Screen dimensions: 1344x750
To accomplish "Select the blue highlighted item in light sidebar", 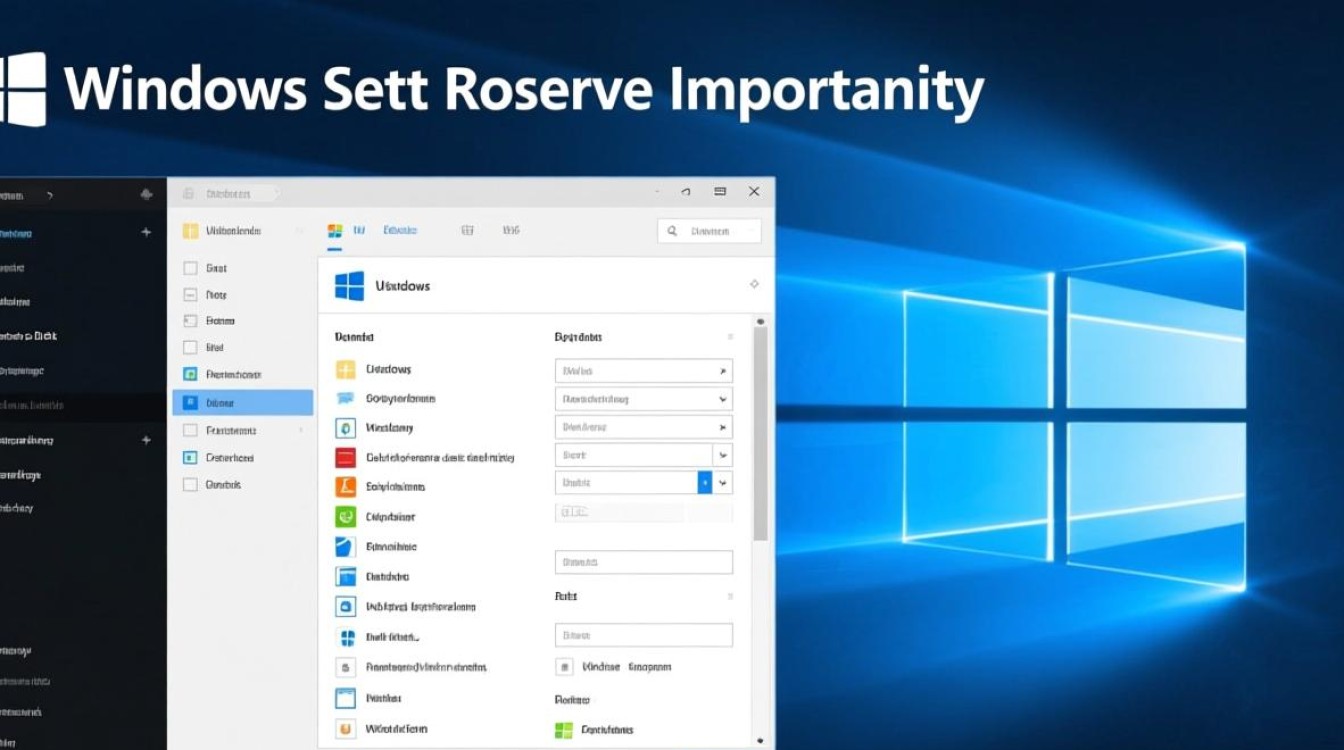I will tap(243, 403).
